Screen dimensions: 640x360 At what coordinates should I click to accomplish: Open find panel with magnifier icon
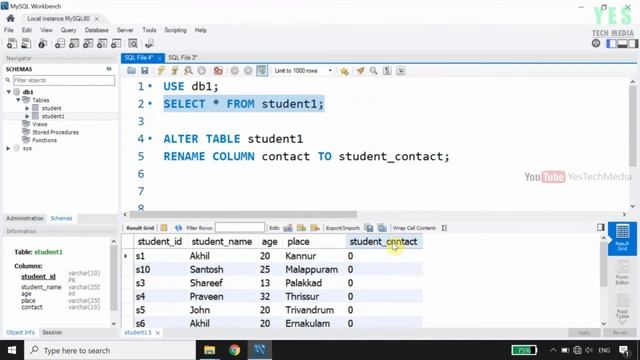coord(373,71)
